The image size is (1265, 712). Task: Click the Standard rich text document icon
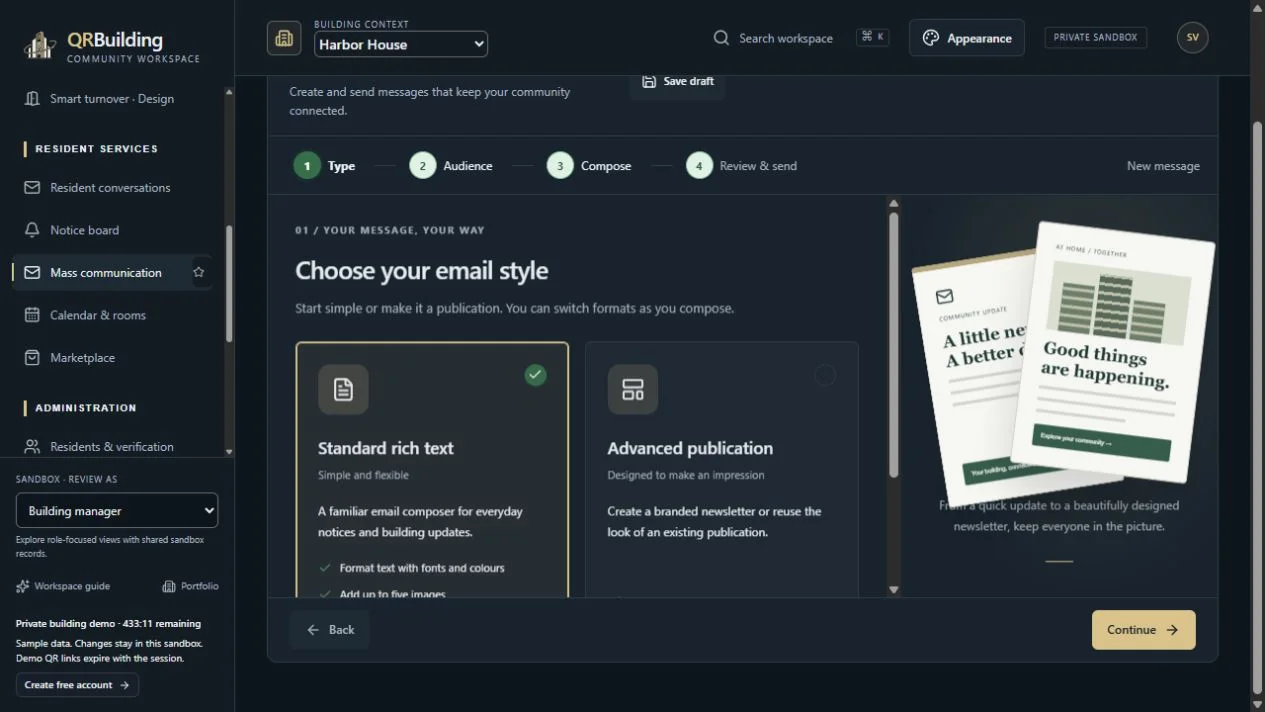point(343,389)
